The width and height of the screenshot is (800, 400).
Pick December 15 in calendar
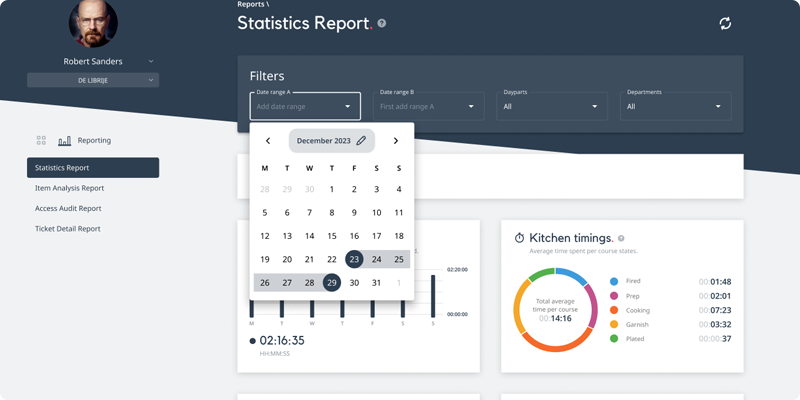332,236
